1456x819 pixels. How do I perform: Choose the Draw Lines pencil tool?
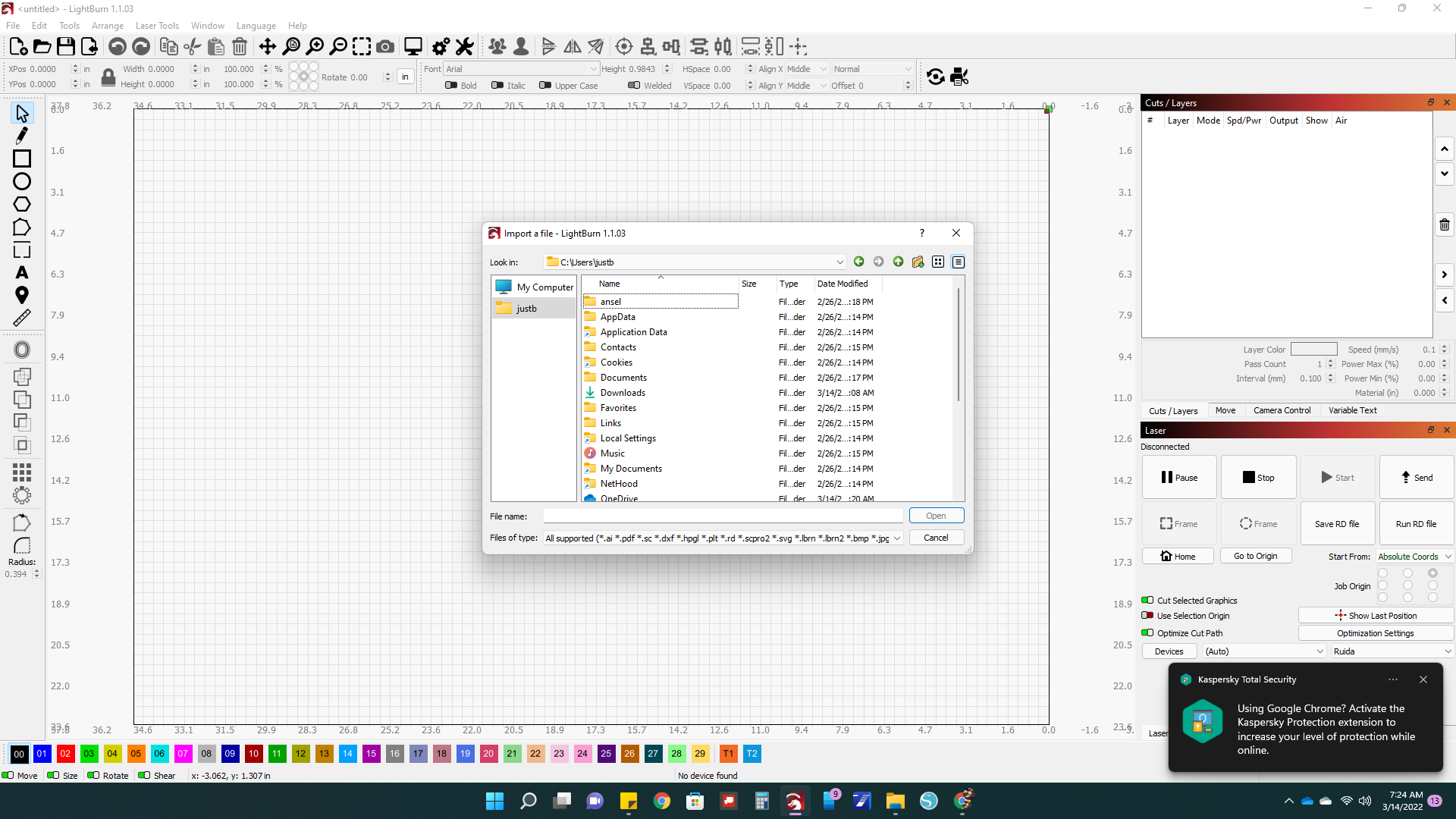[x=22, y=136]
